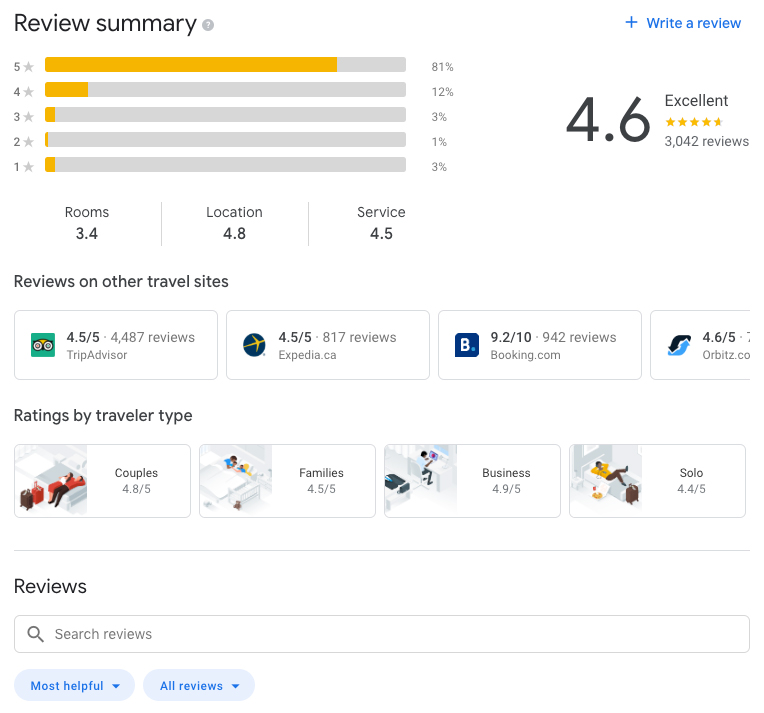Image resolution: width=764 pixels, height=713 pixels.
Task: Pick the Solo traveler rating card
Action: tap(657, 481)
